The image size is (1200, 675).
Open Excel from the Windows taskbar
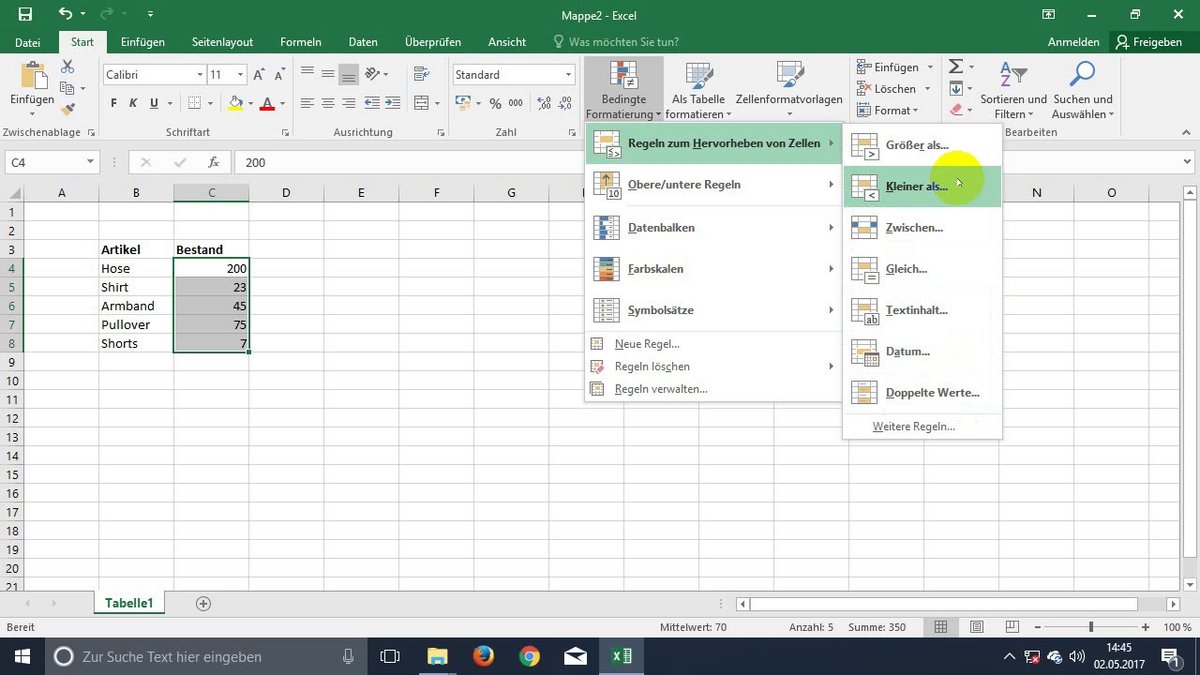tap(621, 656)
